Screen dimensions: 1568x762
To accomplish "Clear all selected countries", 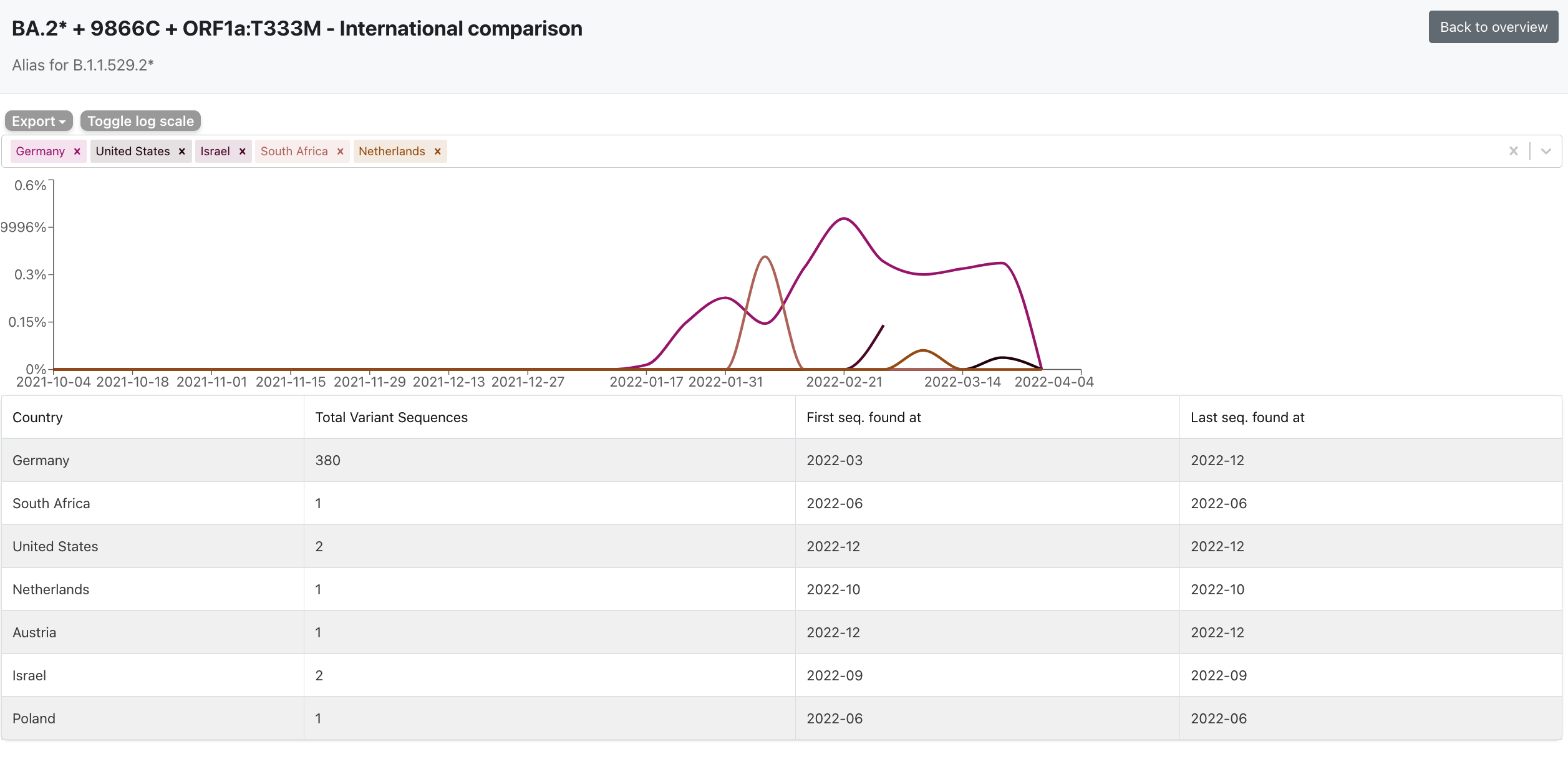I will point(1513,152).
